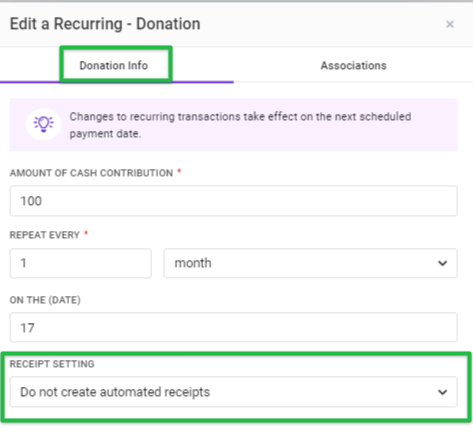Click the red asterisk beside Repeat Every
Screen dimensions: 473x448
point(86,233)
